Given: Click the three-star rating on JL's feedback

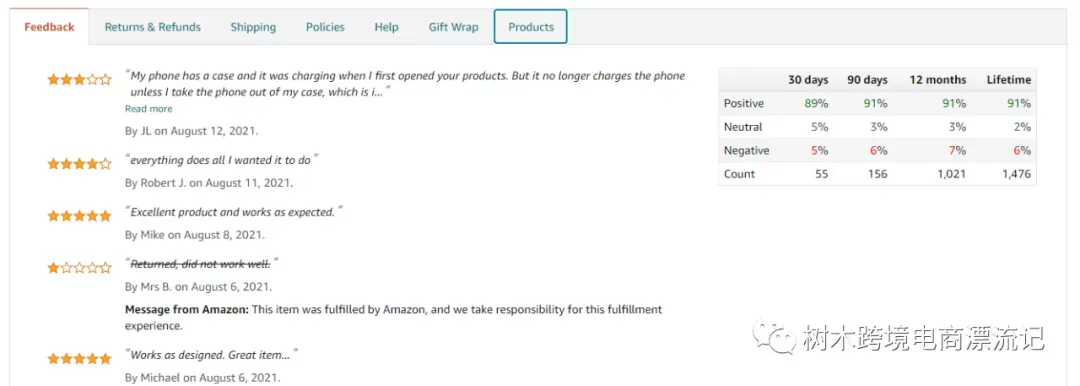Looking at the screenshot, I should coord(79,79).
